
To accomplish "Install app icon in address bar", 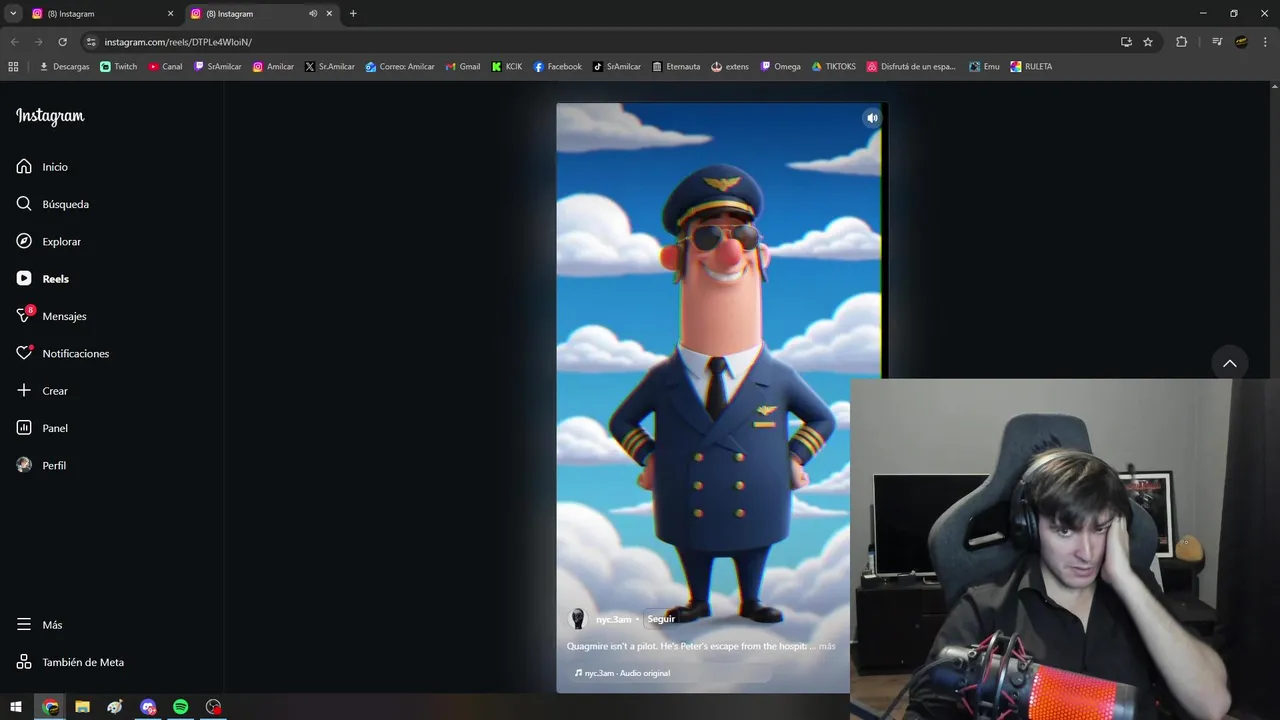I will coord(1126,42).
